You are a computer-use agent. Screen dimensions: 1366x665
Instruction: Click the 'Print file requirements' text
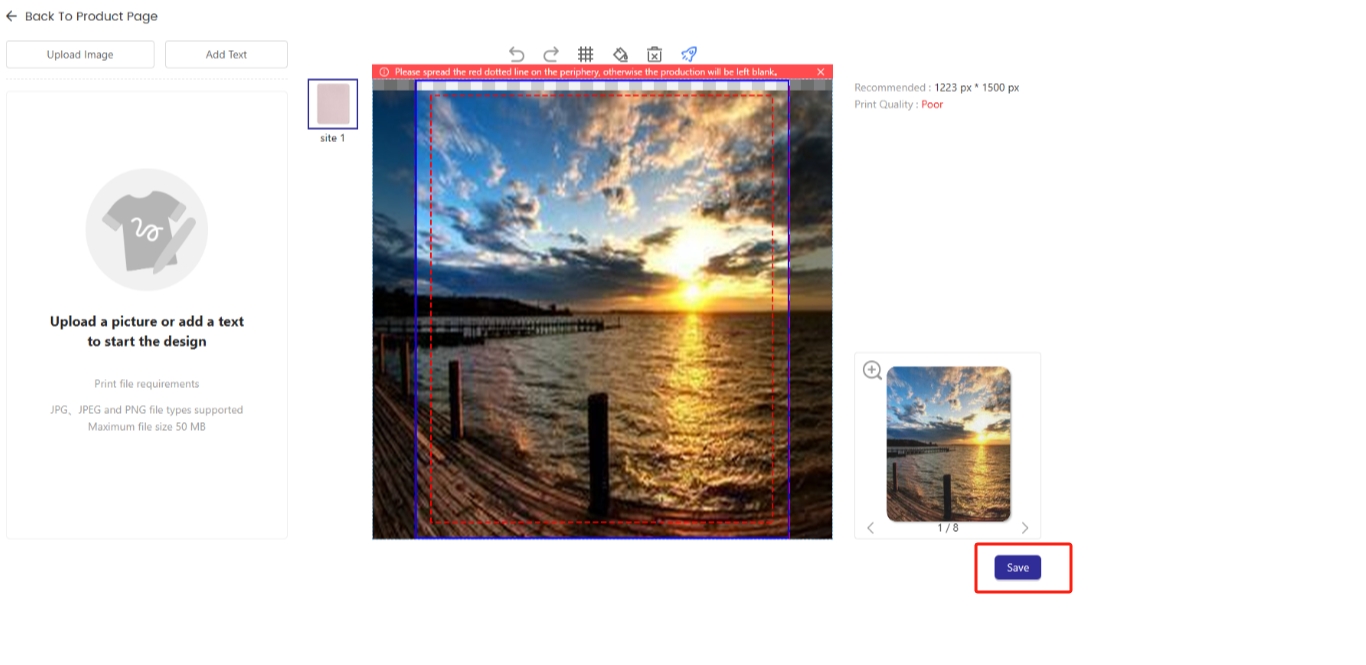coord(147,384)
